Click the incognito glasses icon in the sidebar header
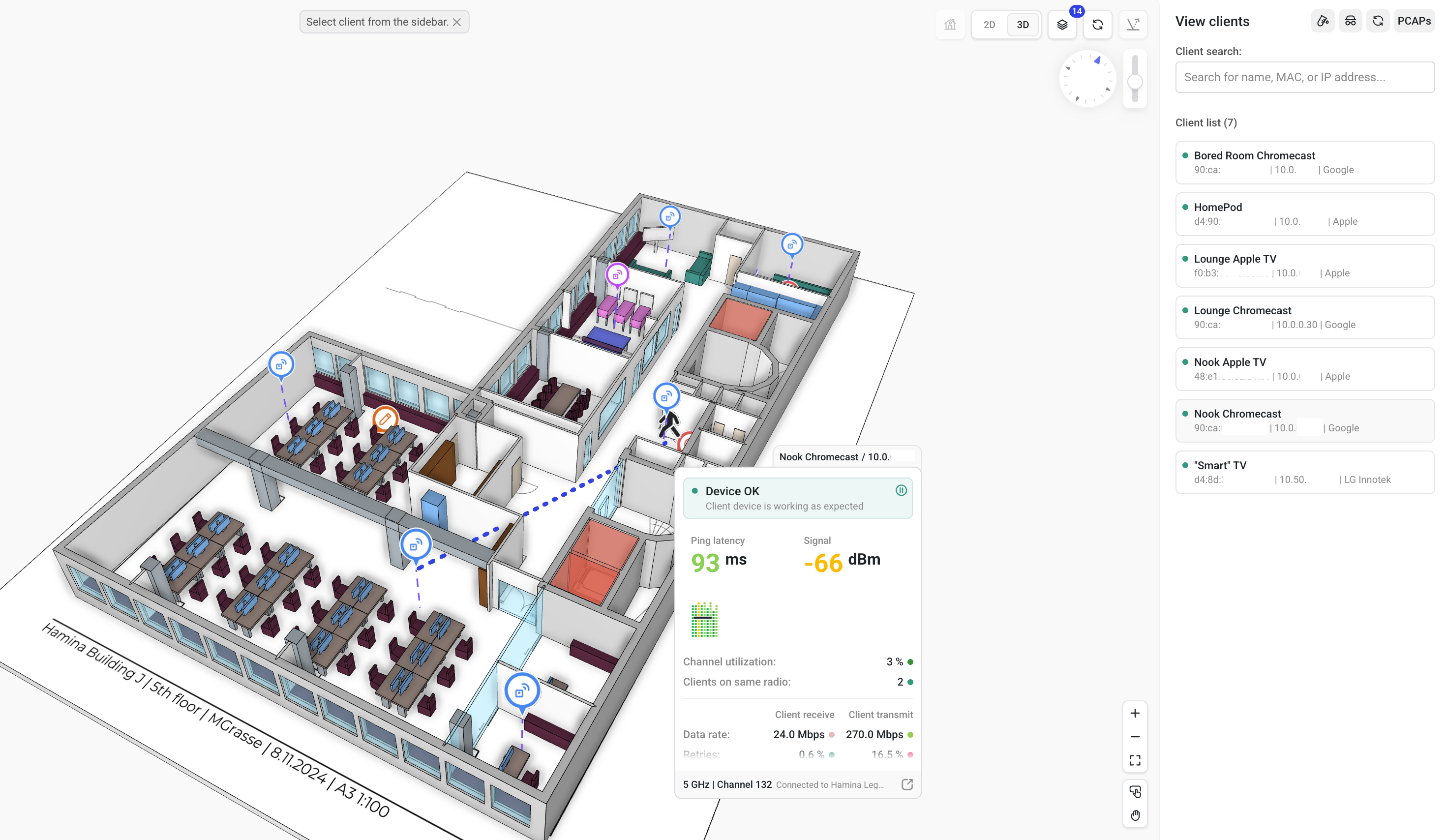This screenshot has height=840, width=1446. 1350,21
